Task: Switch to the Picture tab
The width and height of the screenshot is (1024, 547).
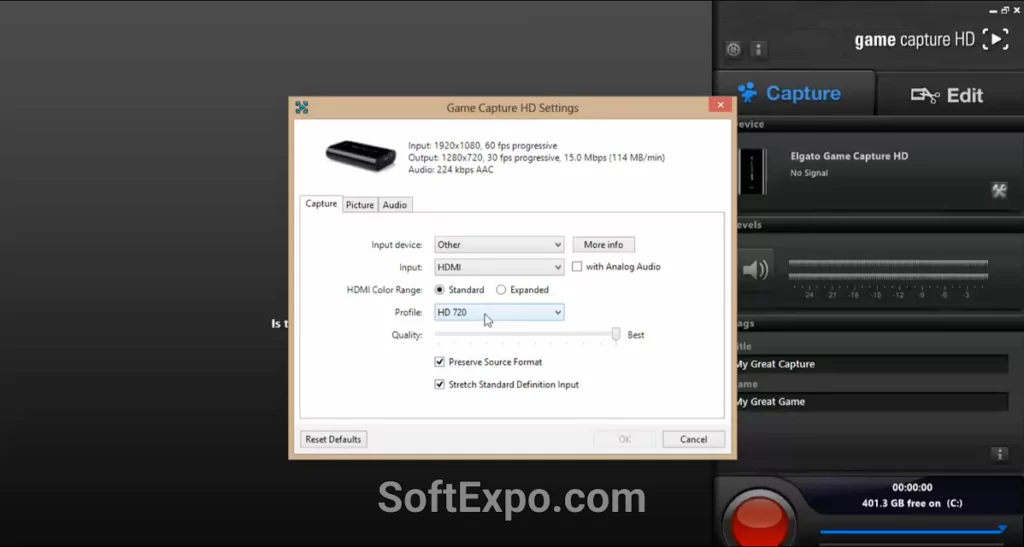Action: point(360,205)
